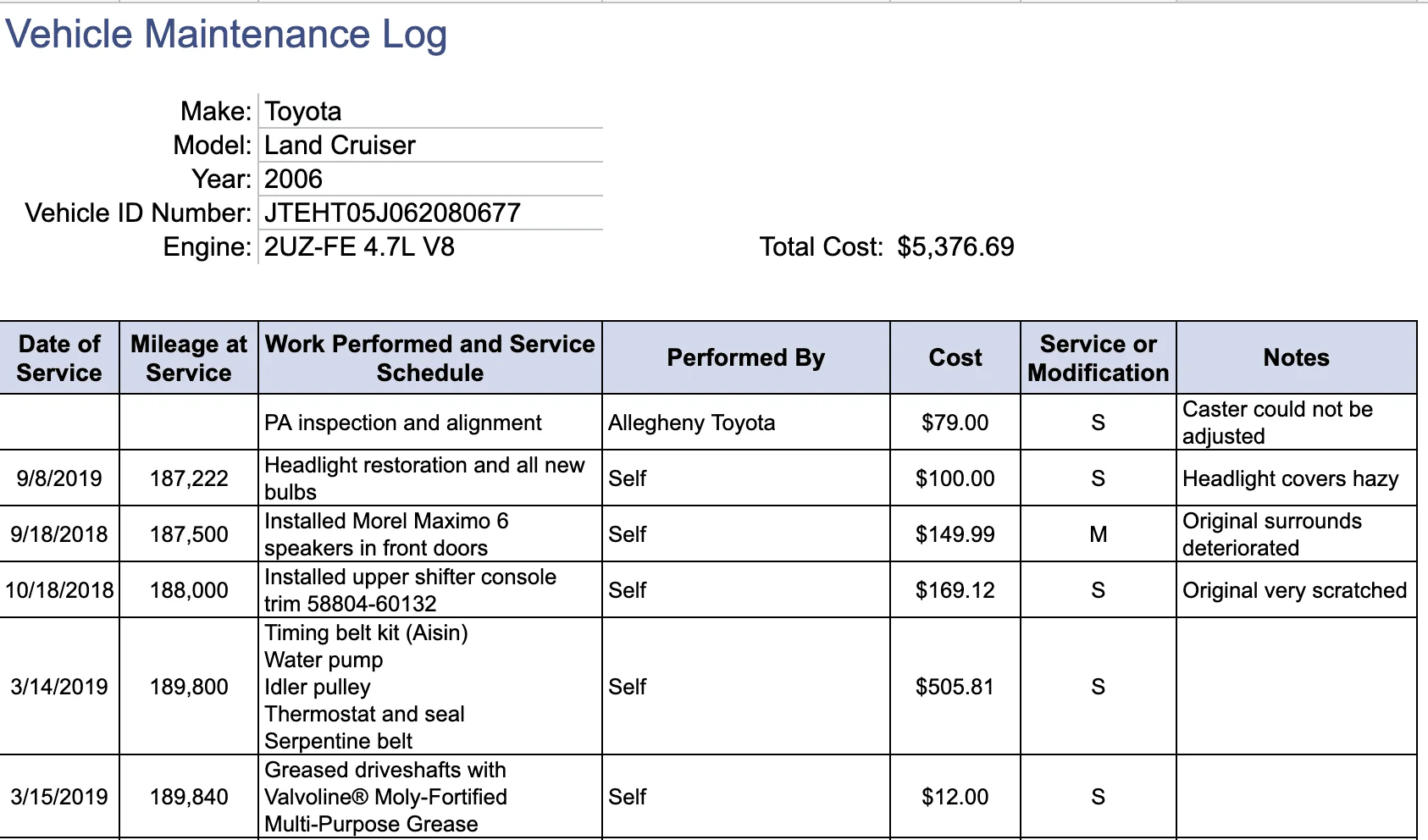
Task: Click the M modification cell for speakers
Action: pos(1098,534)
